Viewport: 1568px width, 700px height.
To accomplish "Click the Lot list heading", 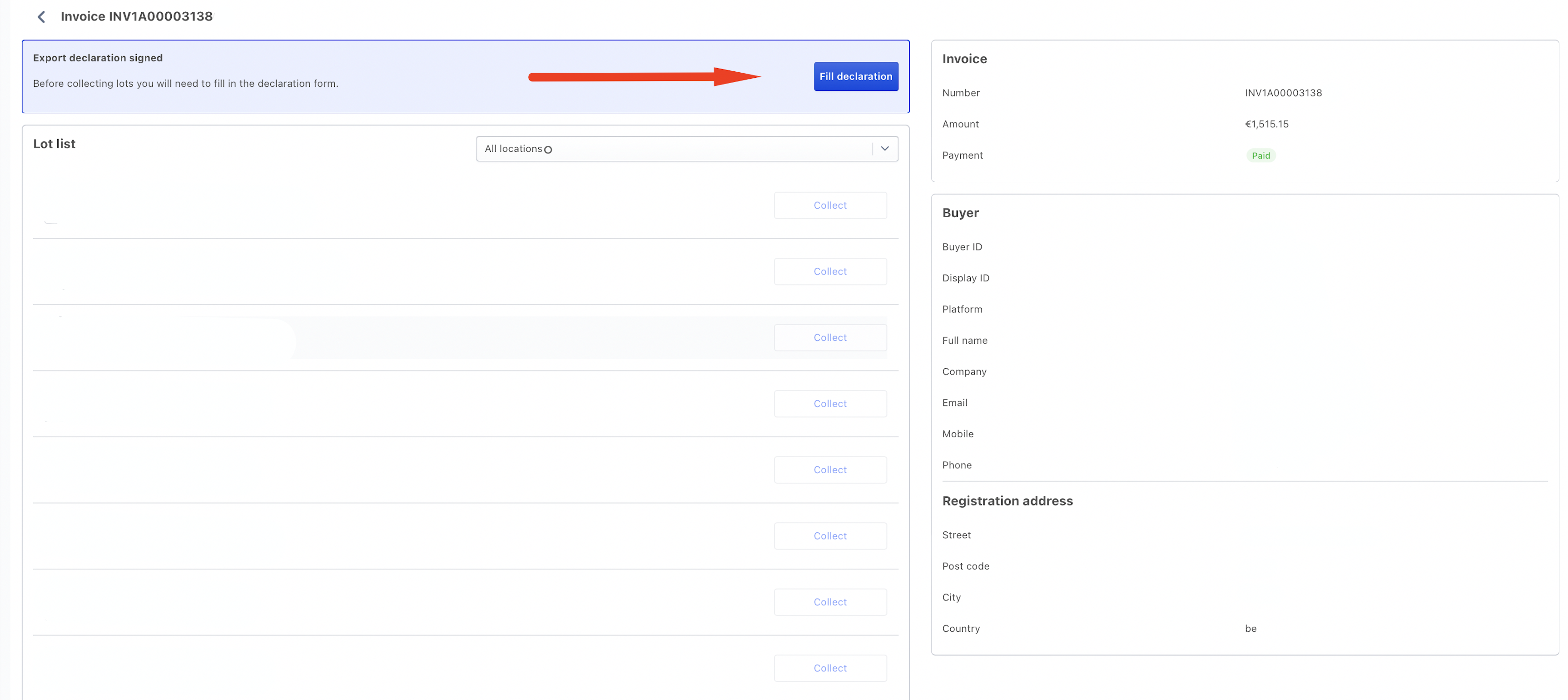I will (x=54, y=144).
